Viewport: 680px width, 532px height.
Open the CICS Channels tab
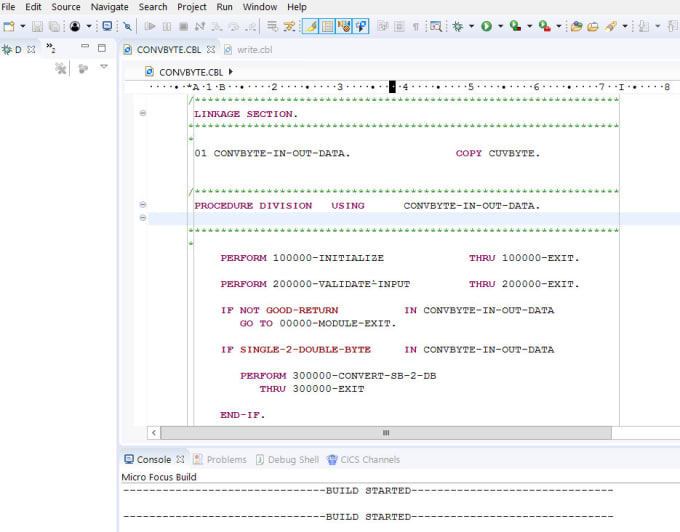[363, 460]
